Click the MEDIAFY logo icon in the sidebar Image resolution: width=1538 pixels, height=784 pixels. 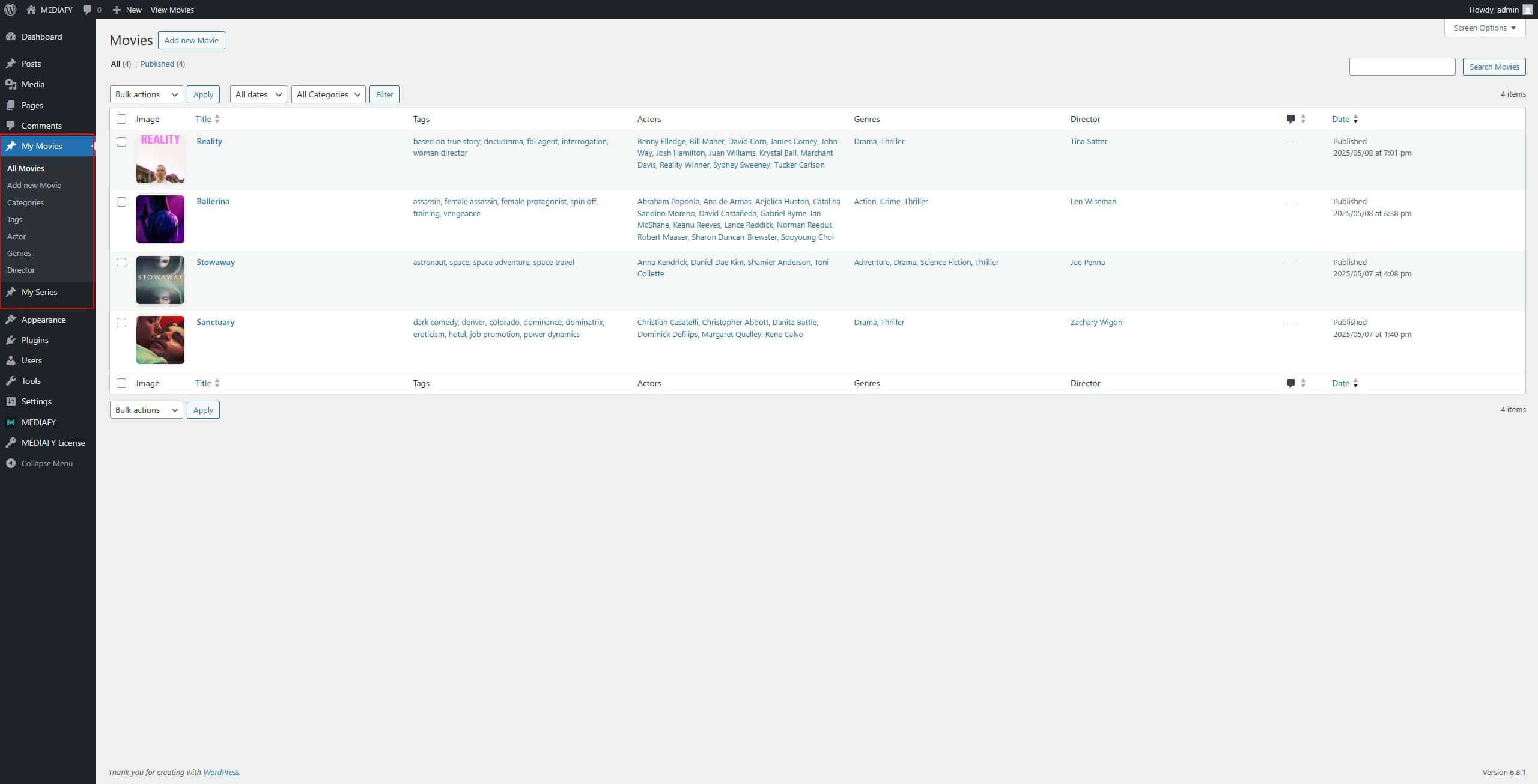click(11, 422)
